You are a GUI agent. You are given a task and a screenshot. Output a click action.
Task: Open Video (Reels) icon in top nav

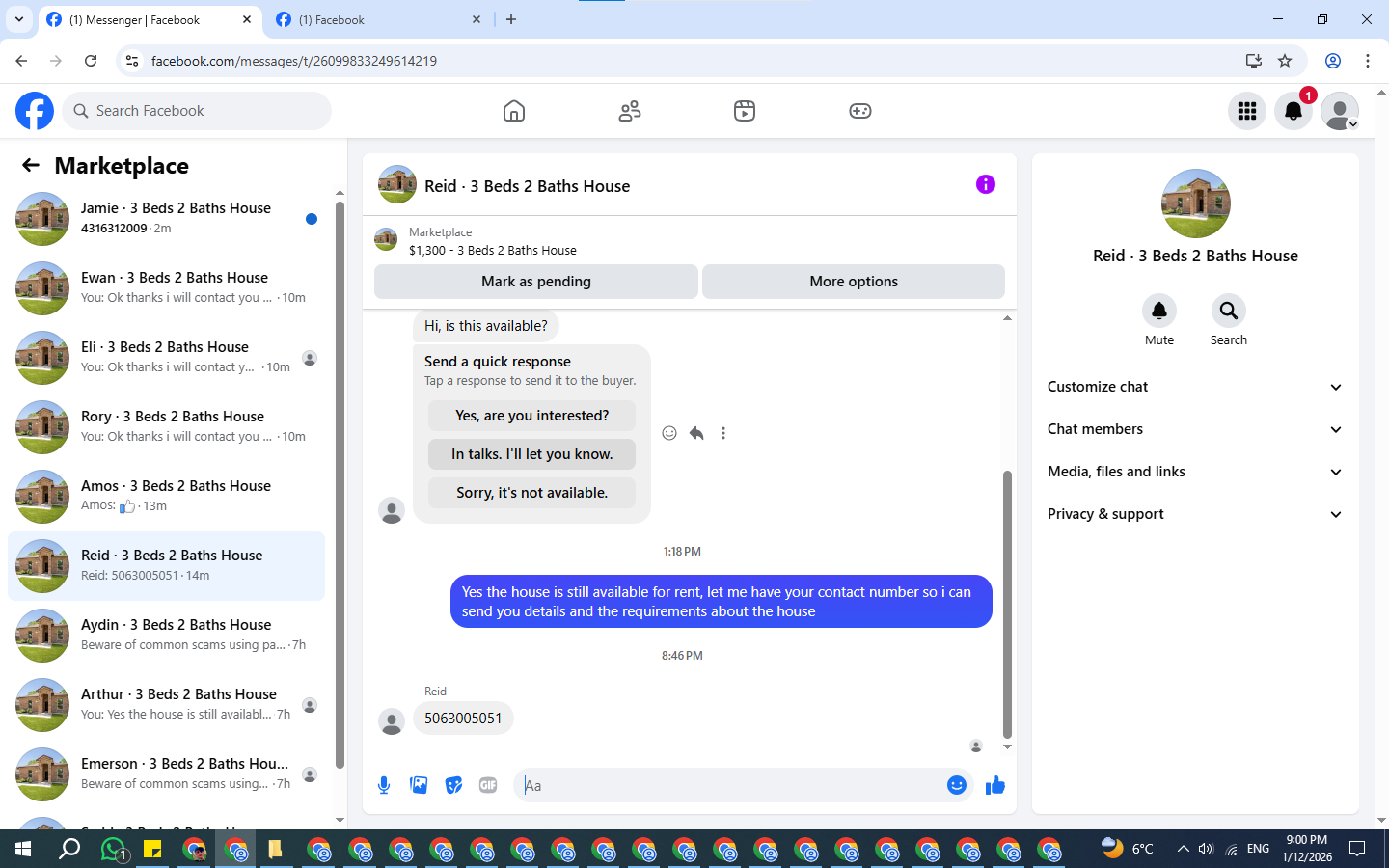pyautogui.click(x=745, y=111)
